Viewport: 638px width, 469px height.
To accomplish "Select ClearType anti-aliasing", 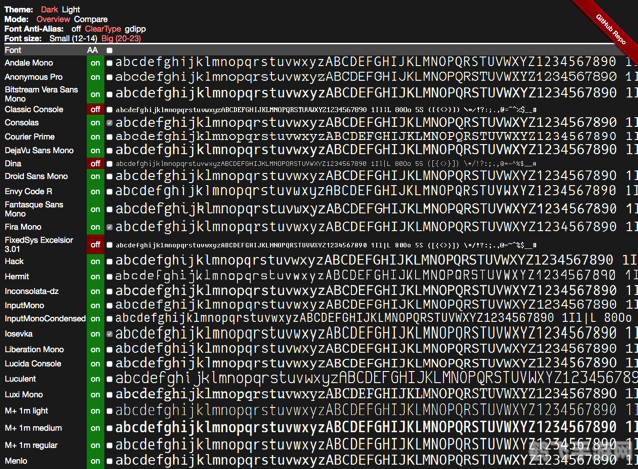I will click(x=103, y=29).
